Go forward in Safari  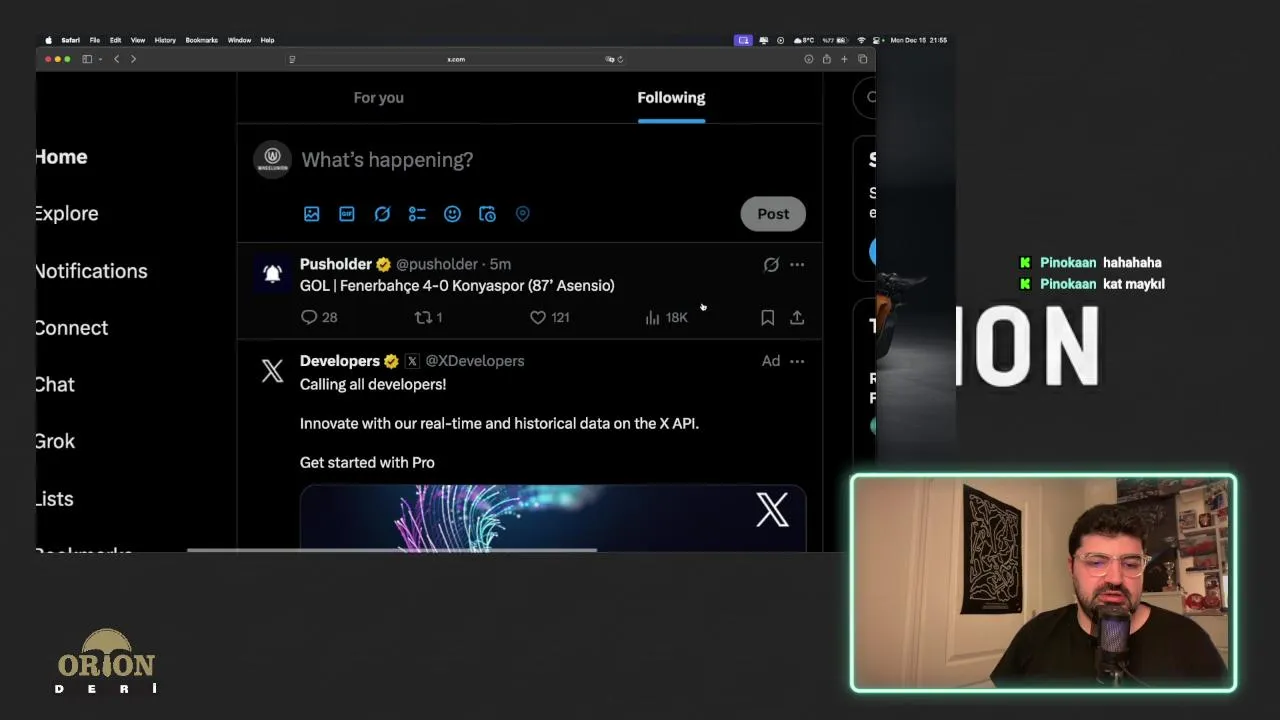coord(133,59)
